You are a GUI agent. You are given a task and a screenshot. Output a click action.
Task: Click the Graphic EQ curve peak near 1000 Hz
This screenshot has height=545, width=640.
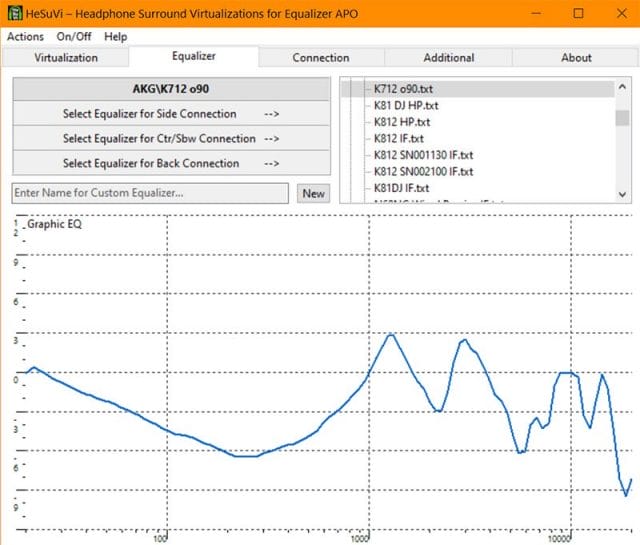coord(391,334)
